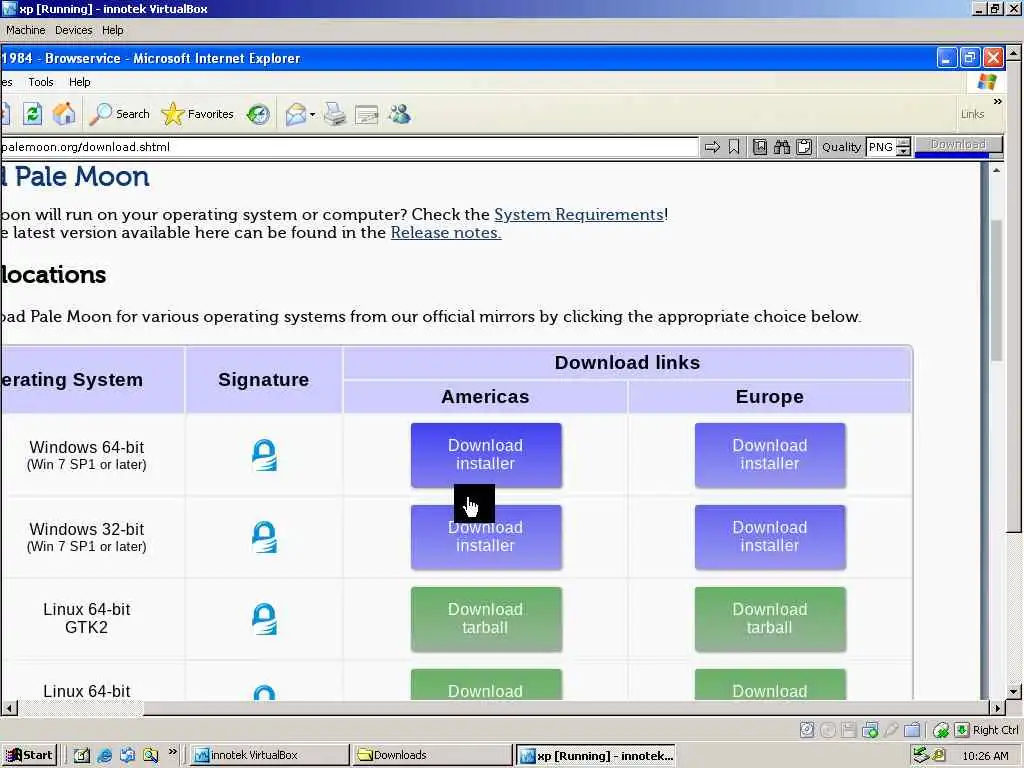Click the palemoon.org address bar
The width and height of the screenshot is (1024, 768).
coord(349,147)
